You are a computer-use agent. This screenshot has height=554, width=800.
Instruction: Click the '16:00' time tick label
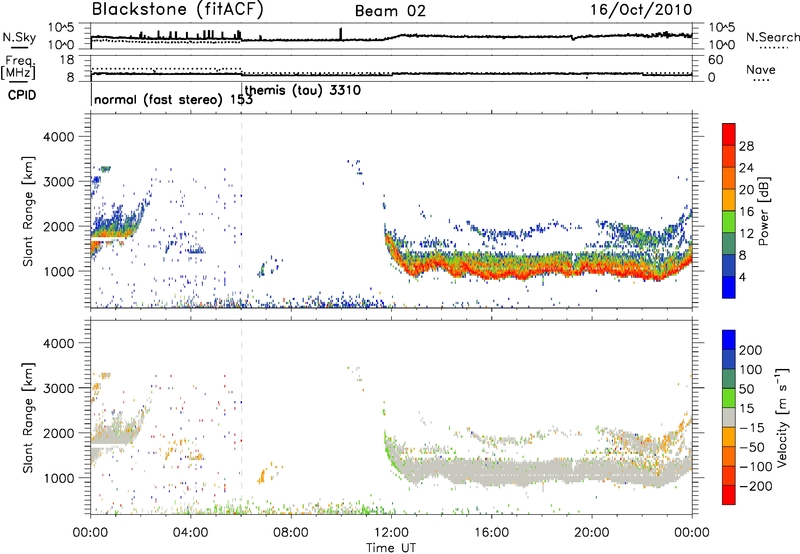[491, 533]
